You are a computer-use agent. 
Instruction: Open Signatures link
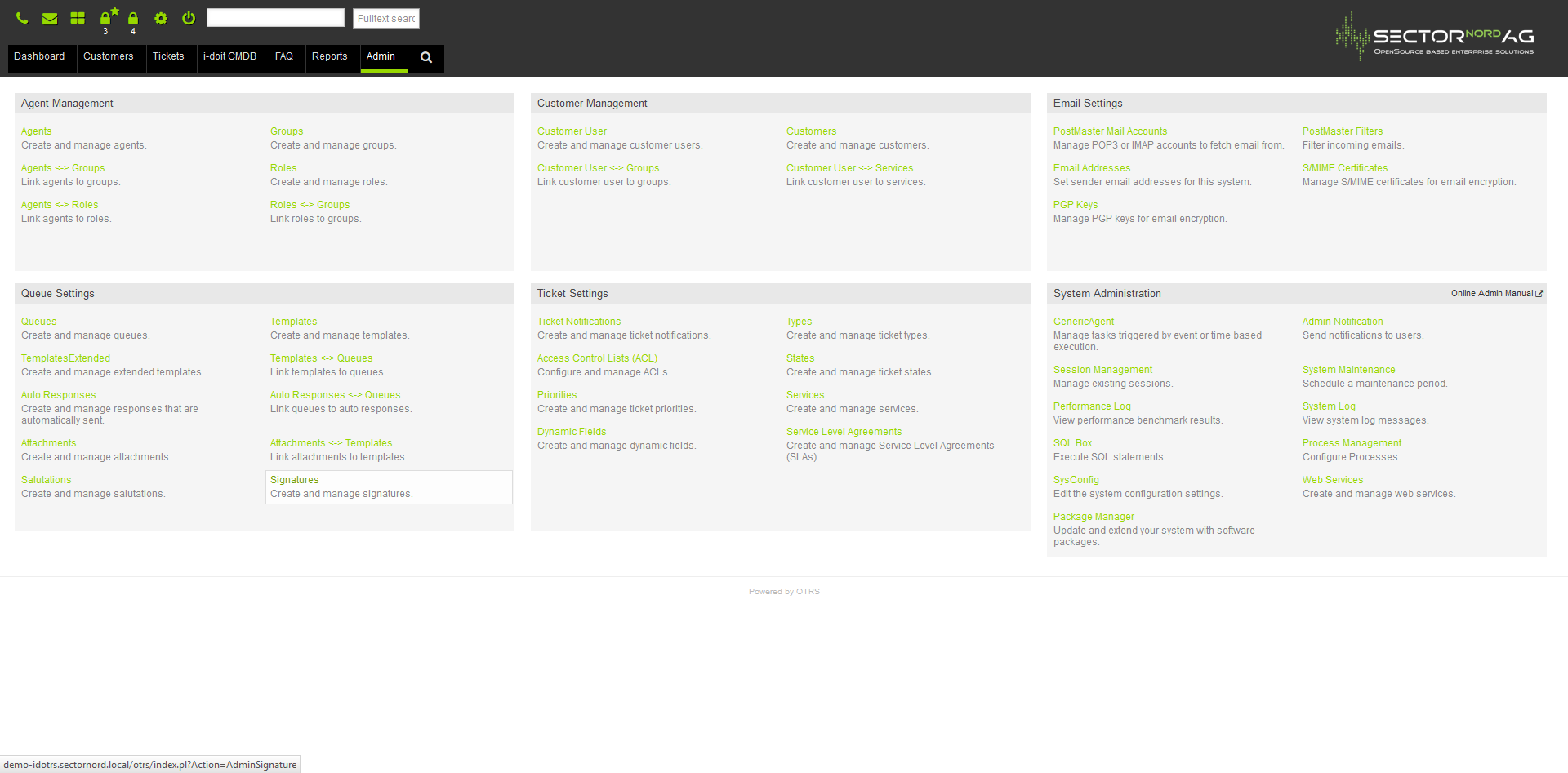click(294, 480)
